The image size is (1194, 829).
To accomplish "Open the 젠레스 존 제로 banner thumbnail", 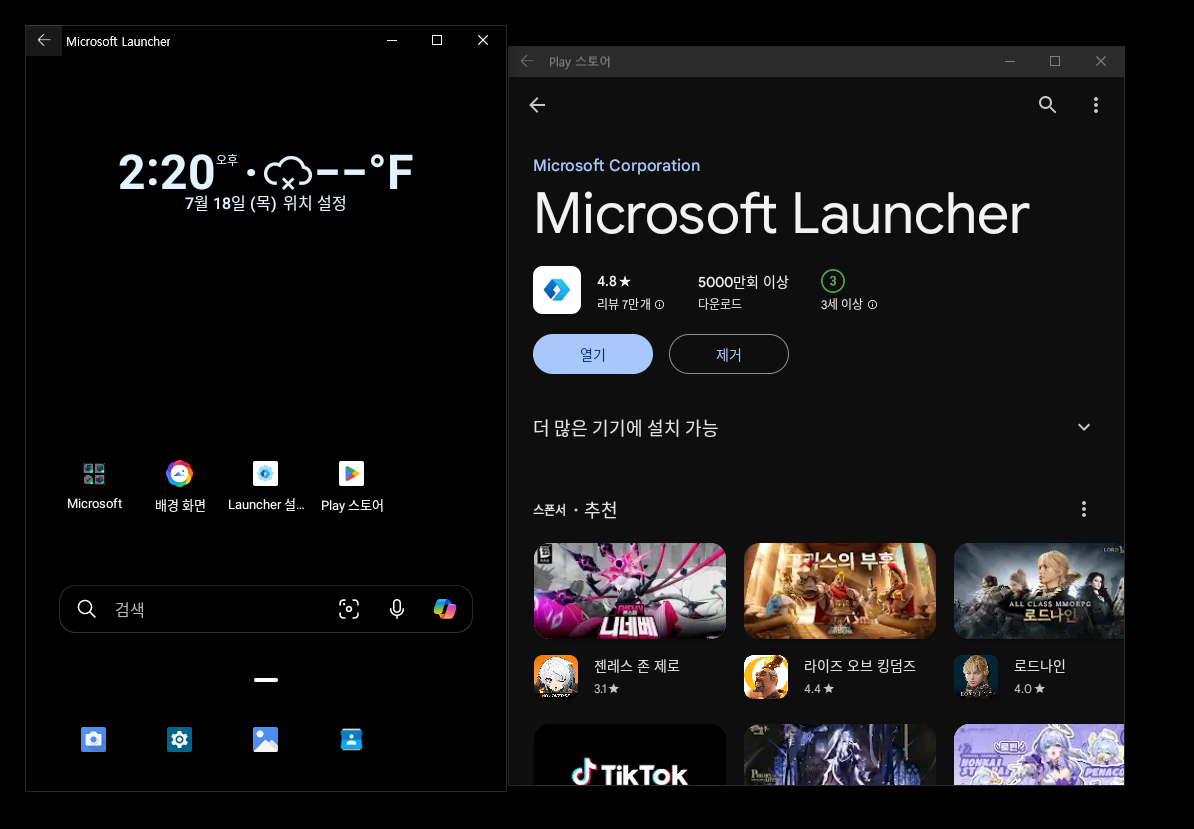I will pyautogui.click(x=630, y=591).
